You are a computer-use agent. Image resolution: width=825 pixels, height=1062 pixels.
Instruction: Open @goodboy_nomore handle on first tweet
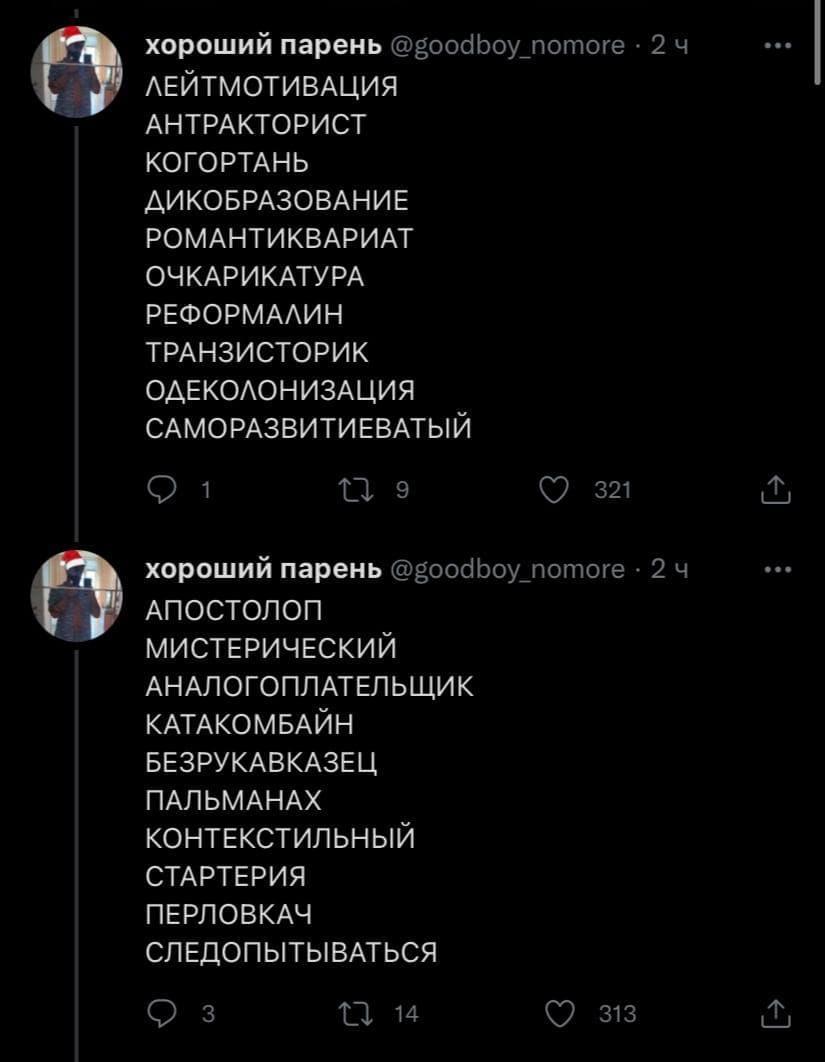508,46
